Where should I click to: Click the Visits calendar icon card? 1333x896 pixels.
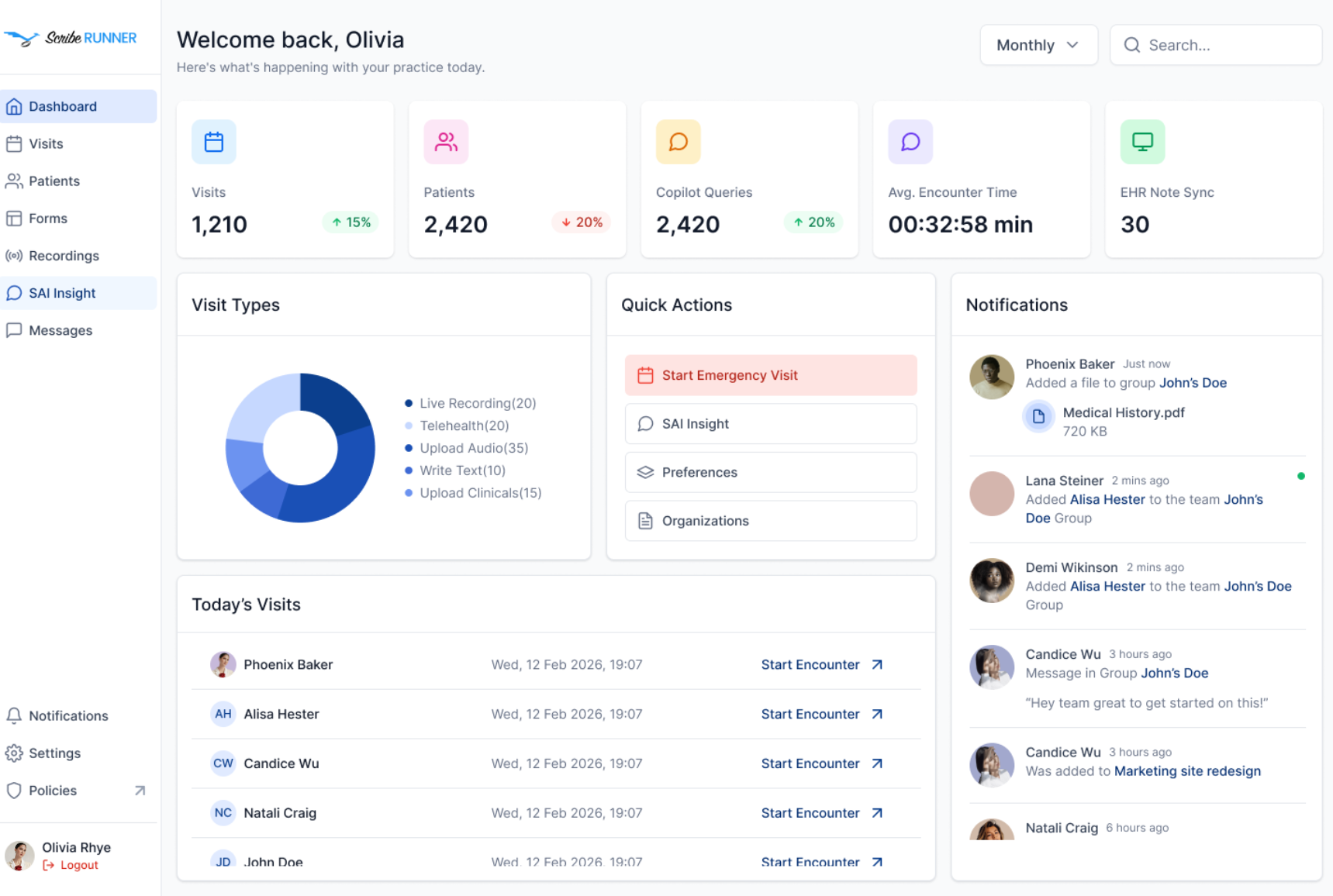point(214,142)
